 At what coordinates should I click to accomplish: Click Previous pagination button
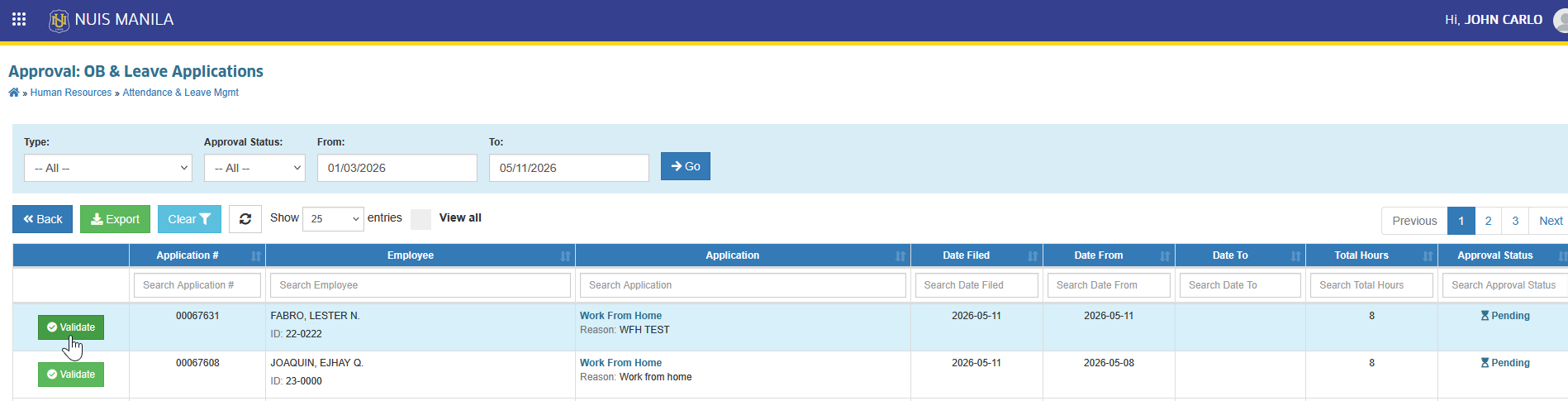[1414, 221]
